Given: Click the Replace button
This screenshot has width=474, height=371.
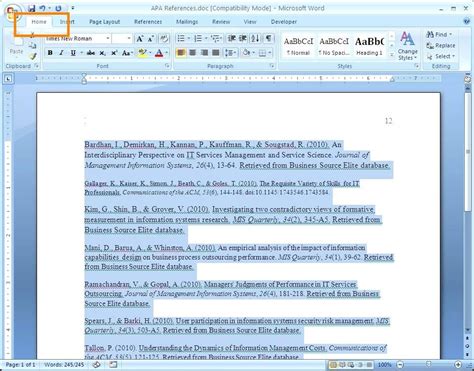Looking at the screenshot, I should coord(441,45).
